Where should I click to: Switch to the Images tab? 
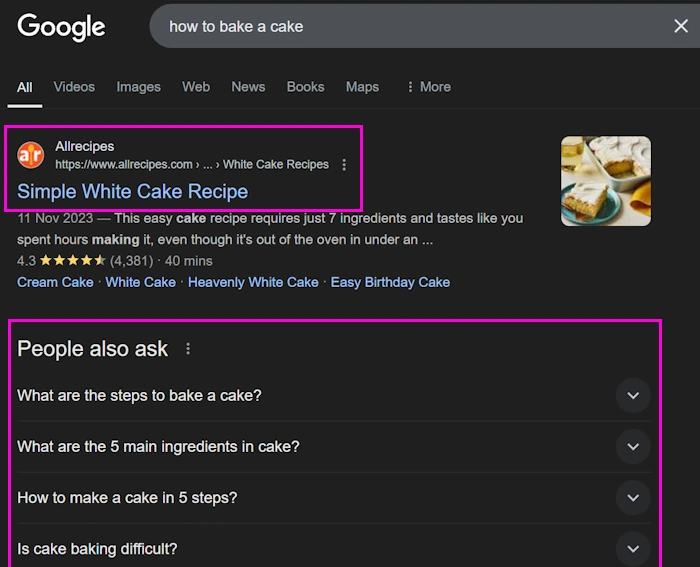(138, 87)
